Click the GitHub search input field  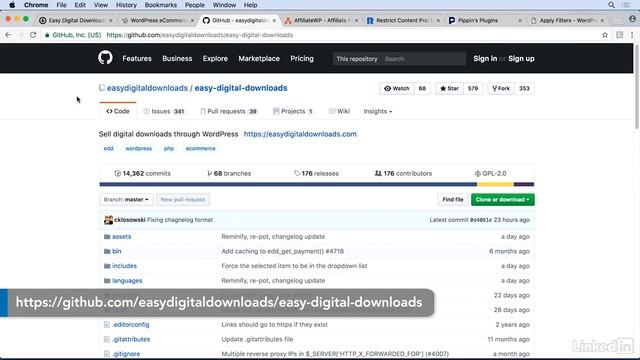pos(423,59)
